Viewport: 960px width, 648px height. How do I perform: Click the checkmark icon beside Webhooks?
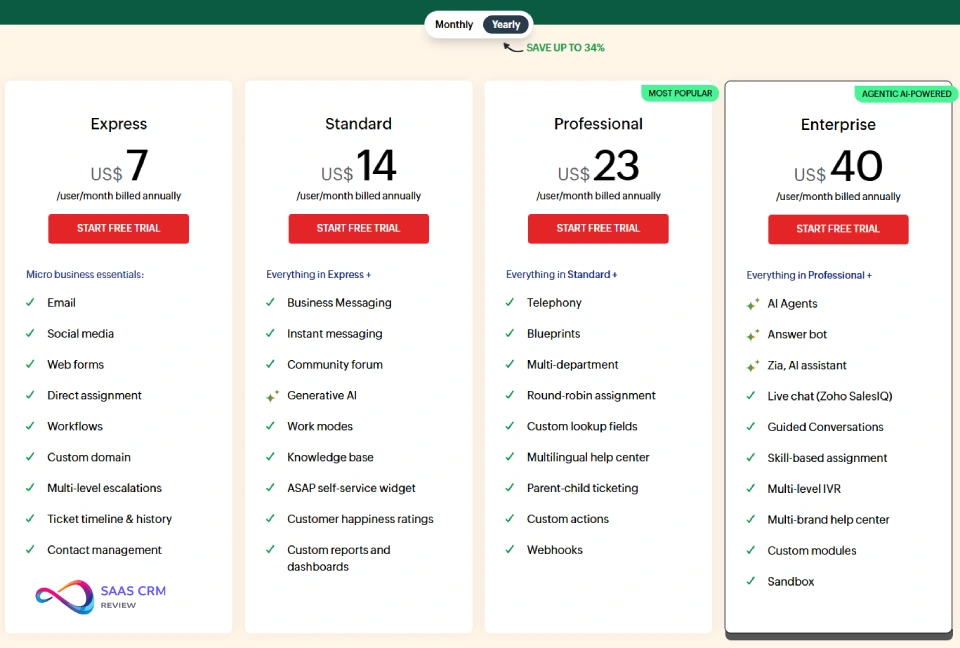[x=511, y=550]
